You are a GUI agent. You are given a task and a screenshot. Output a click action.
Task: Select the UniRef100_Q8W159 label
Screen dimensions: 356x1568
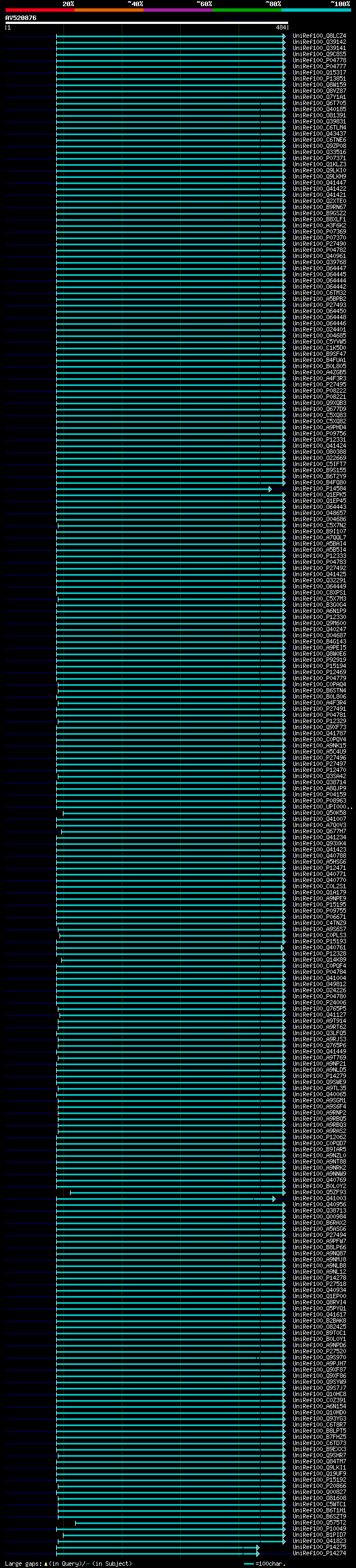[319, 85]
